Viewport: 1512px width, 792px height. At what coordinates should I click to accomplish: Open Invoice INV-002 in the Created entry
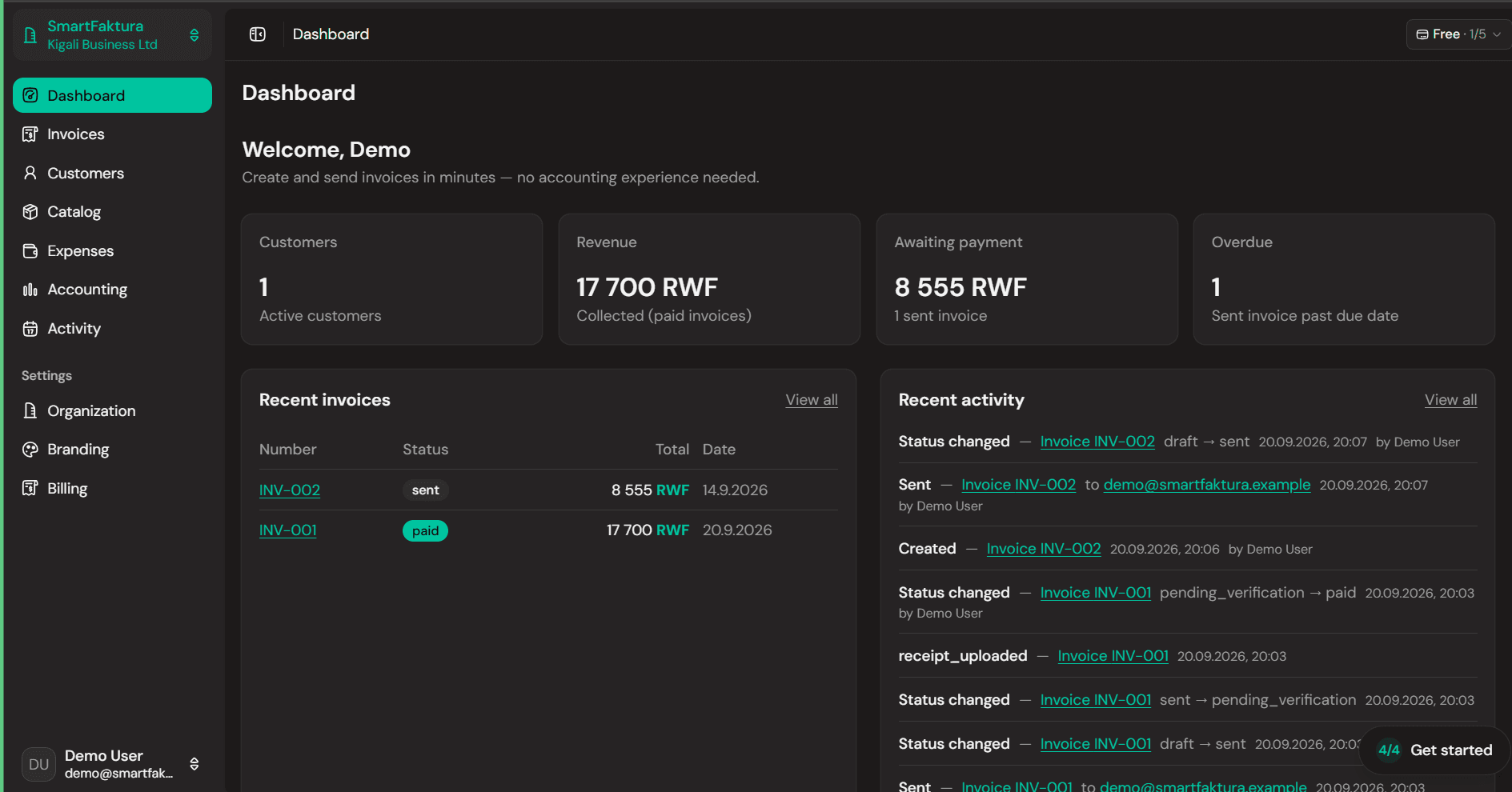[x=1044, y=549]
